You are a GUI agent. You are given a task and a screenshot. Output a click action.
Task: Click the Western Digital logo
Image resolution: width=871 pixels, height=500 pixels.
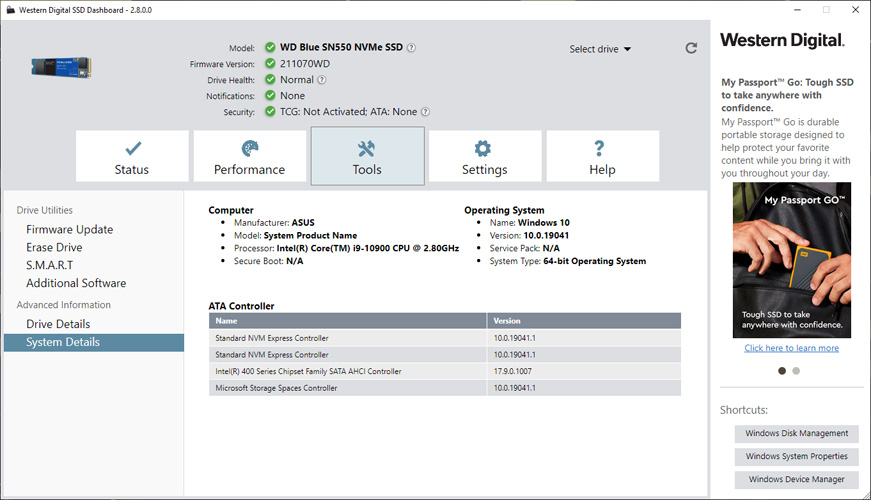pyautogui.click(x=782, y=40)
